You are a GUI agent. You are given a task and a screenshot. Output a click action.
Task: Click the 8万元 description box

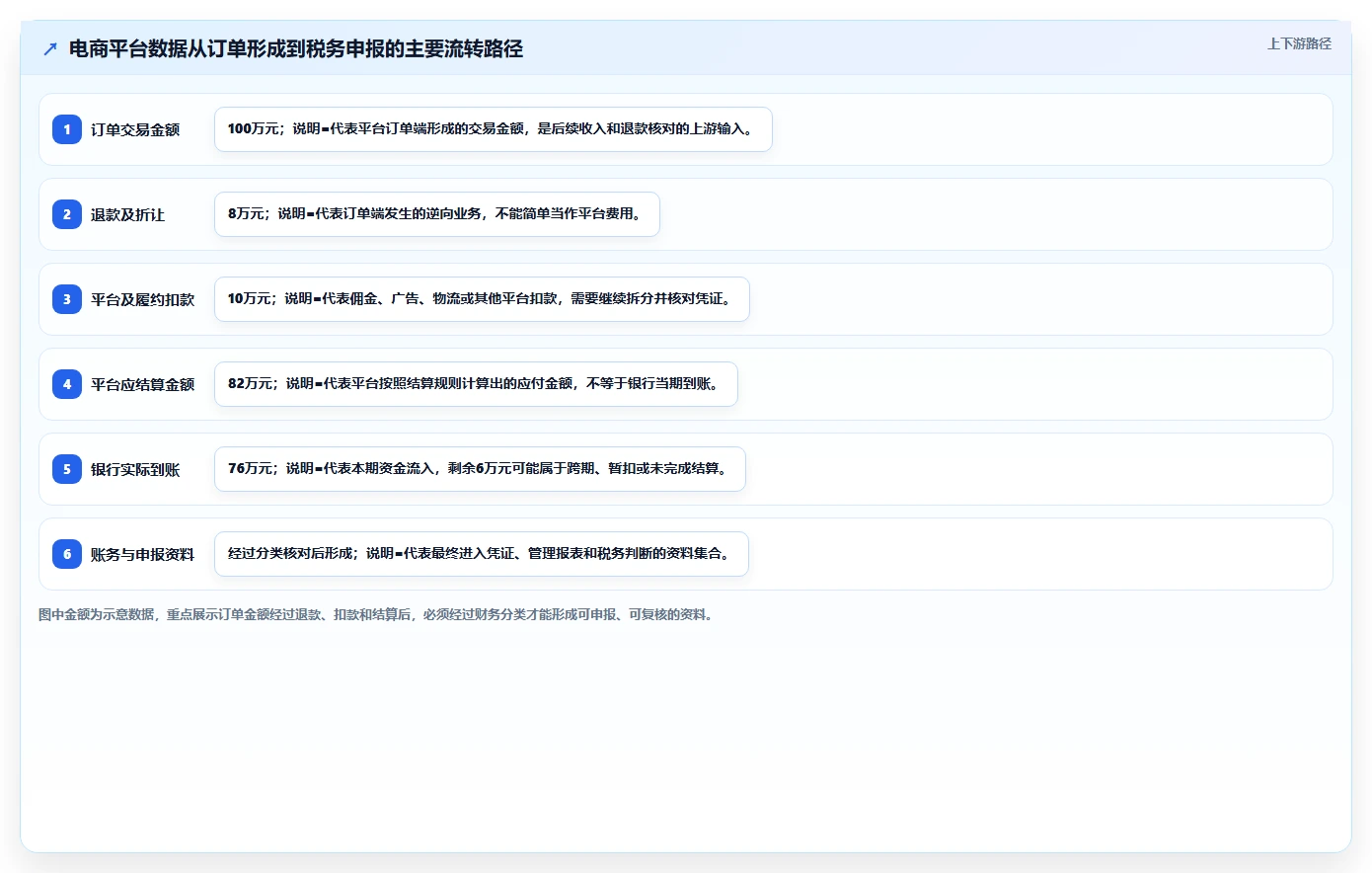click(x=437, y=214)
